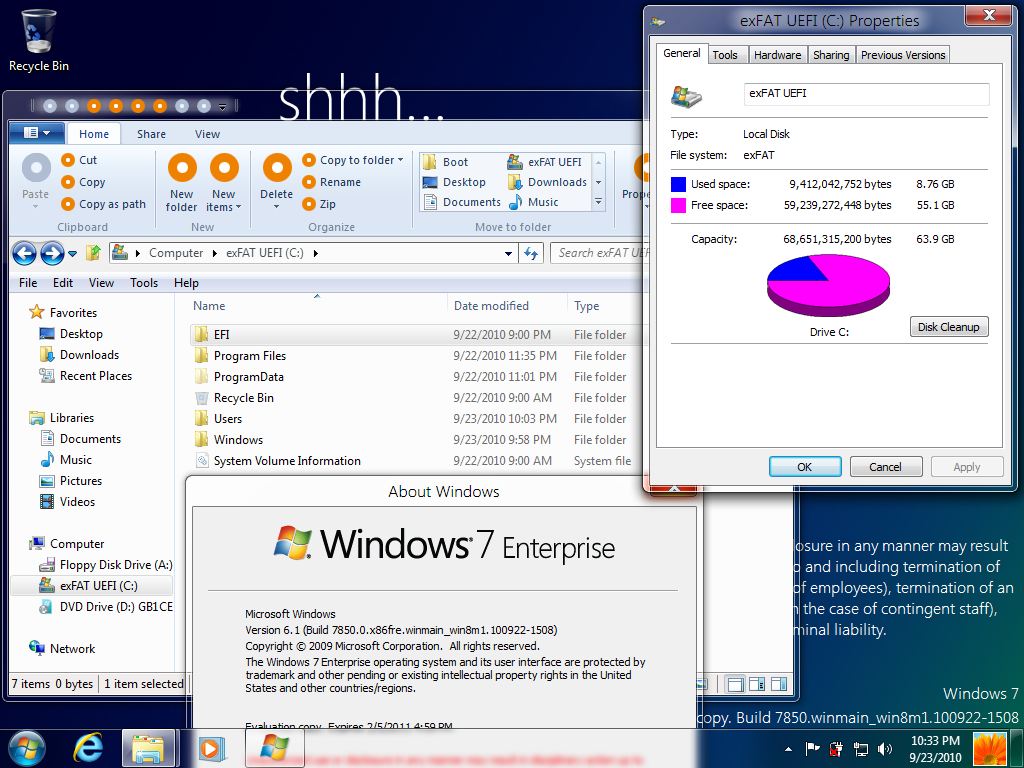Click the up-one-level folder icon

94,254
